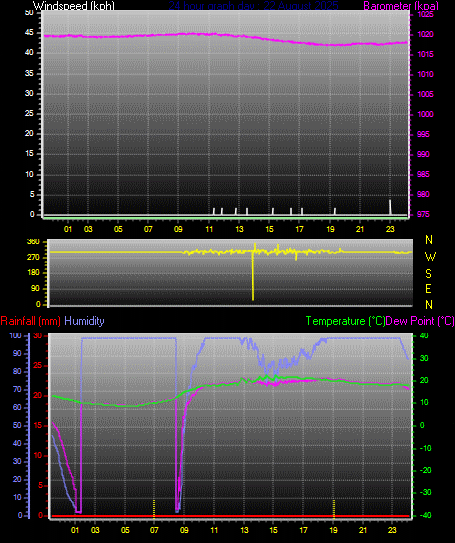The image size is (455, 543).
Task: Click the compass letter S
Action: (429, 274)
